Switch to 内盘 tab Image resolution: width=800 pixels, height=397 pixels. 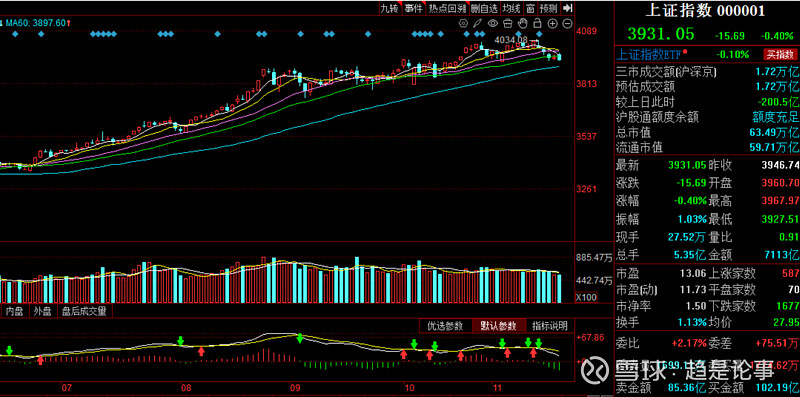[14, 311]
